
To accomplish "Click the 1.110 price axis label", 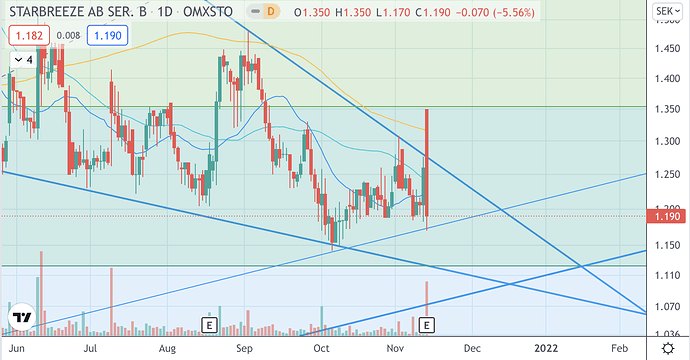I will tap(668, 276).
